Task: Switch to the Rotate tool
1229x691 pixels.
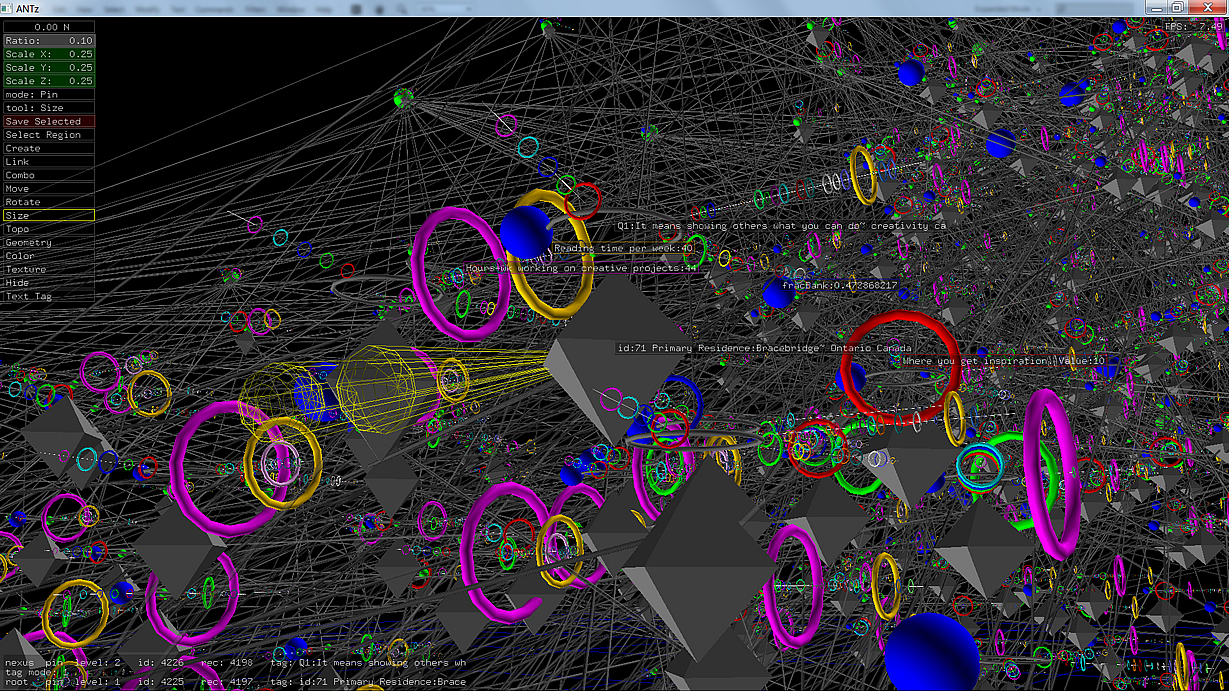Action: [x=48, y=202]
